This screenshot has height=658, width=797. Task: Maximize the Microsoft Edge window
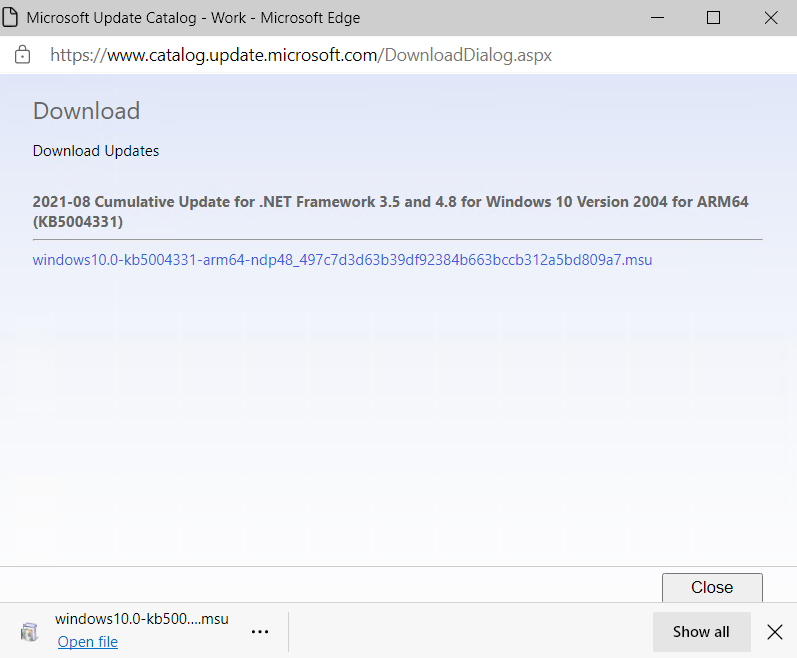tap(714, 18)
